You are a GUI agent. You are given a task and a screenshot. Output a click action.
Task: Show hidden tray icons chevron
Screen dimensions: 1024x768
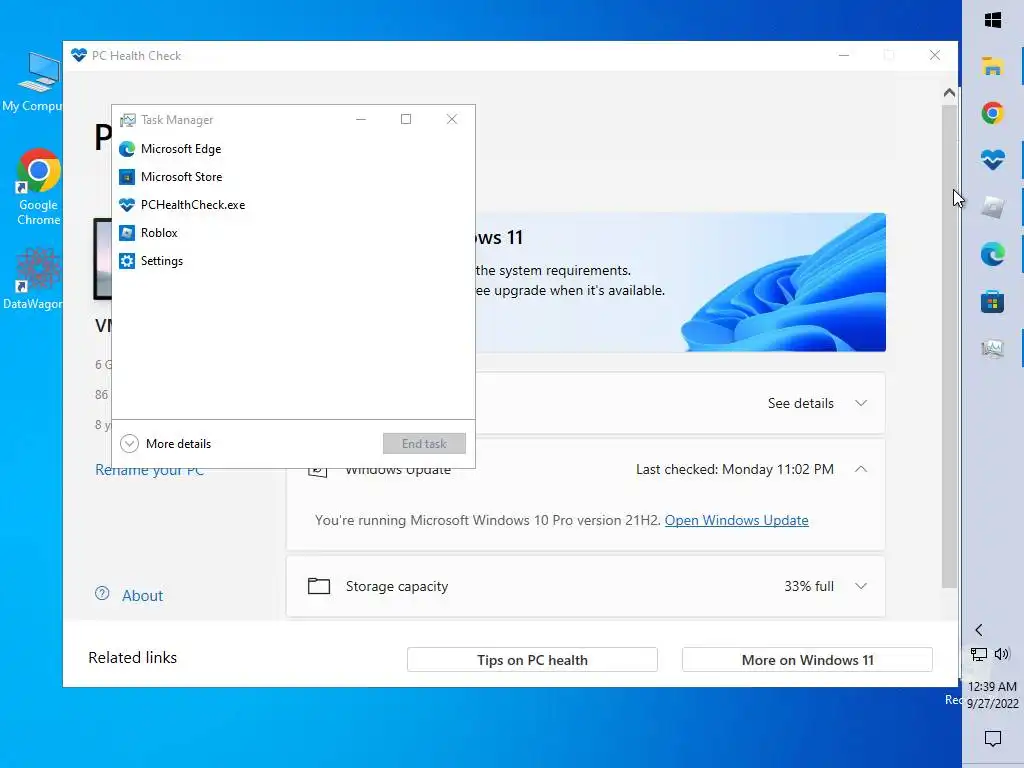click(978, 630)
